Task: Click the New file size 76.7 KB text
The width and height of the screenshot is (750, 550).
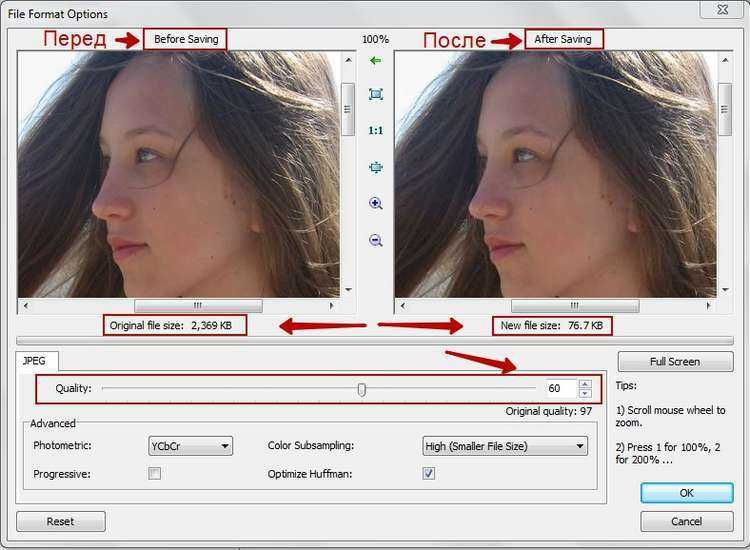Action: click(x=551, y=326)
